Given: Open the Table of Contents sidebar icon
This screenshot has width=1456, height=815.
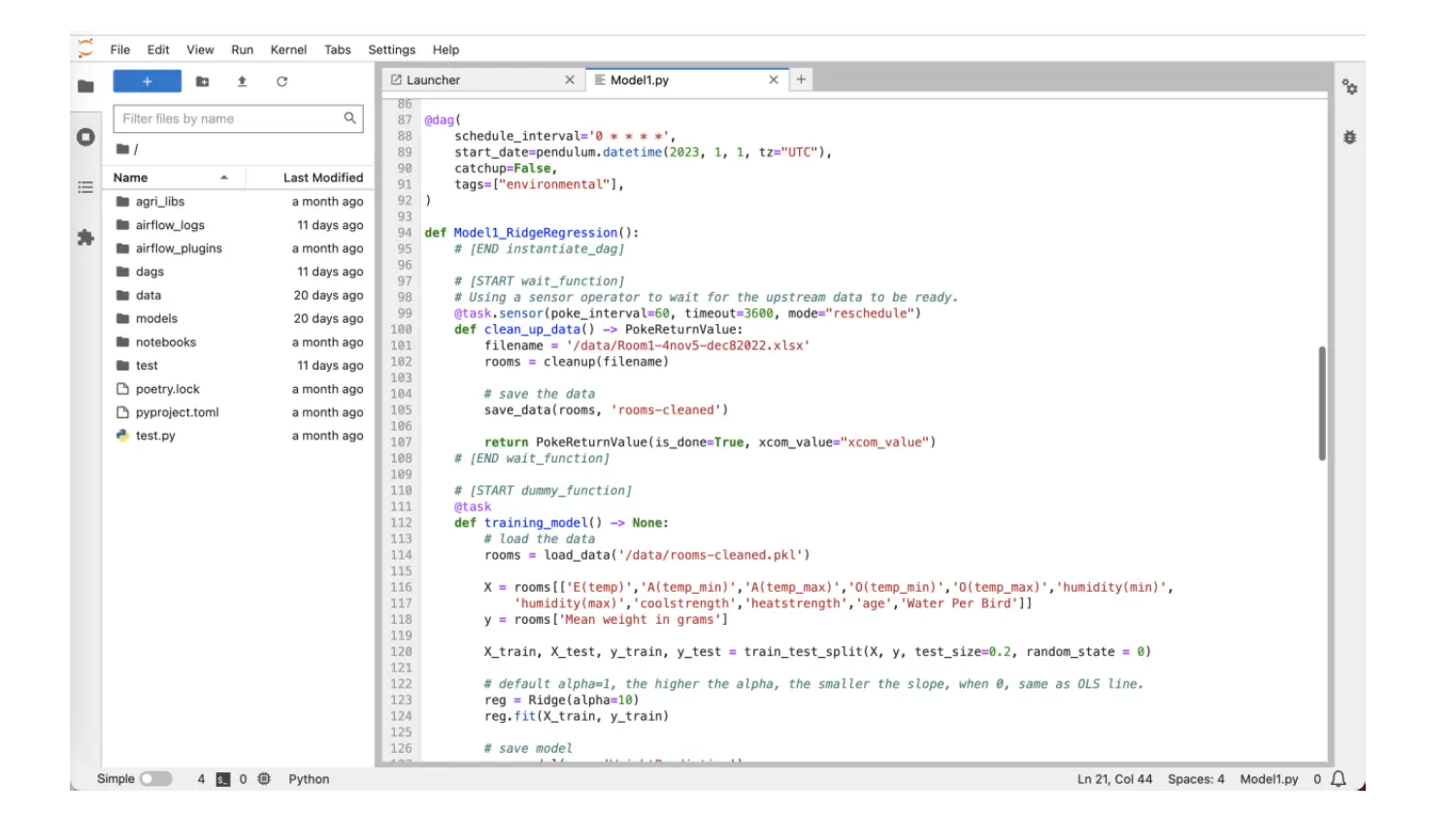Looking at the screenshot, I should 85,187.
